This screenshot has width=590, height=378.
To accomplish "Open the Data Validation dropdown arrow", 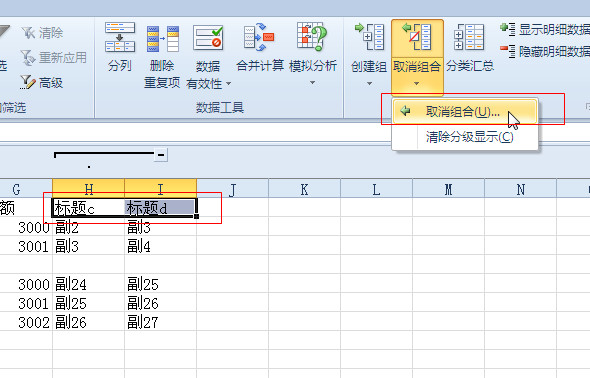I will coord(228,83).
